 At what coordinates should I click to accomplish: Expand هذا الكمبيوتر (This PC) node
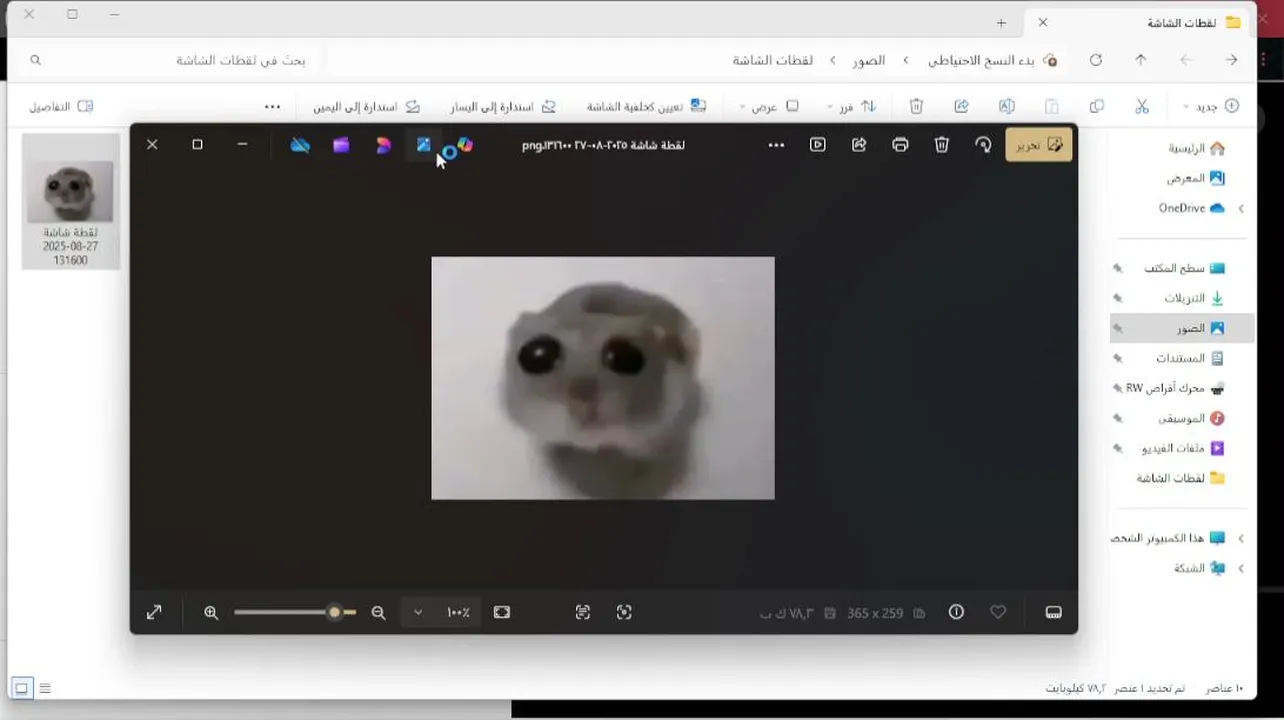coord(1241,538)
